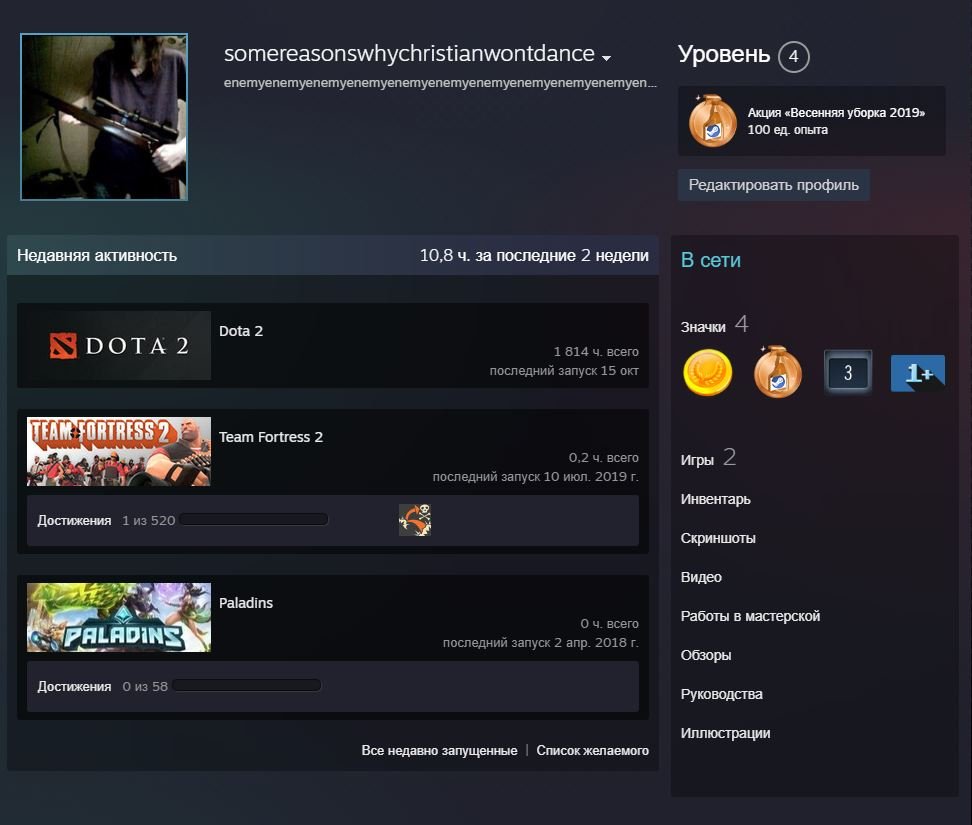Open the profile name dropdown arrow

click(606, 59)
